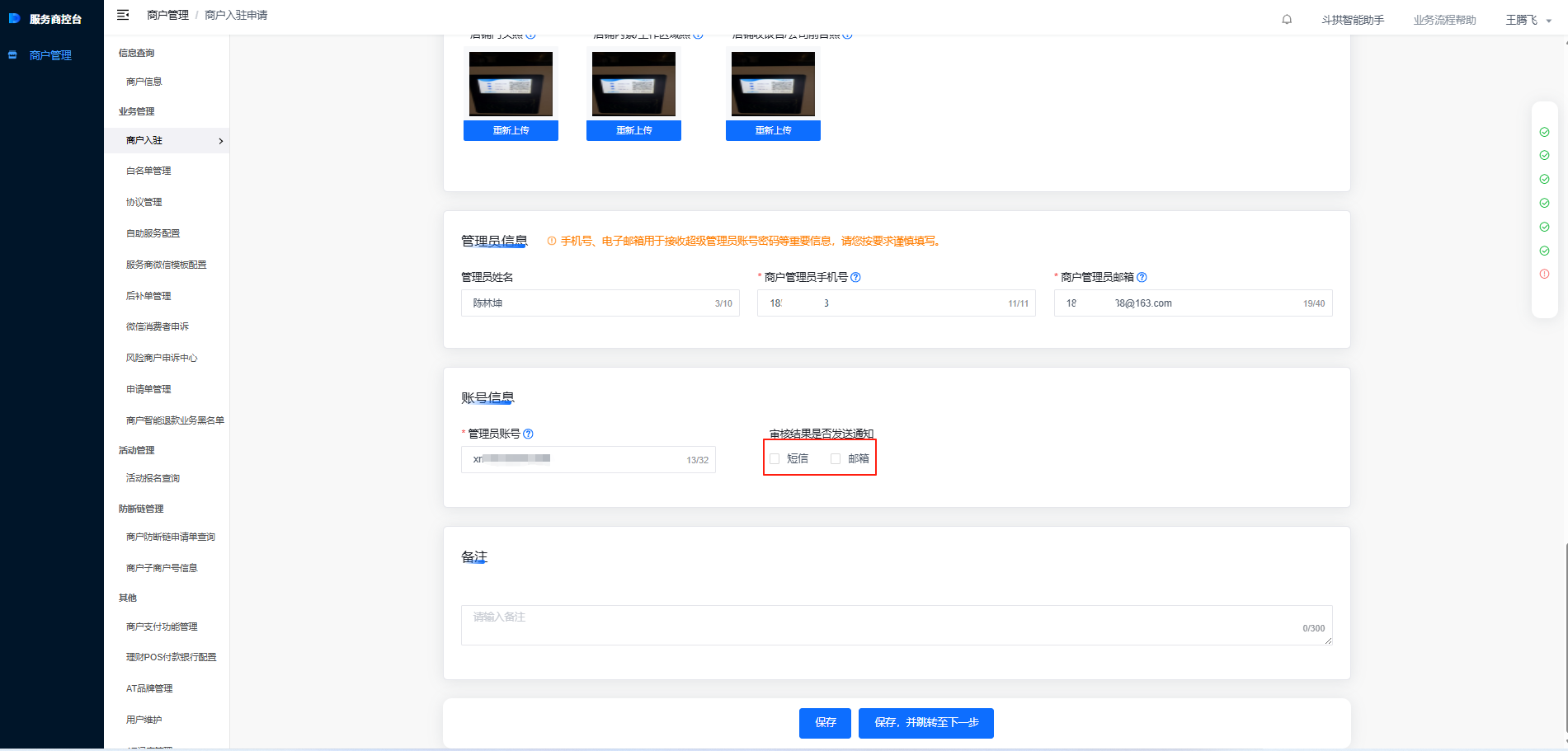The width and height of the screenshot is (1568, 751).
Task: Expand the 商户入驻 menu chevron
Action: click(x=220, y=141)
